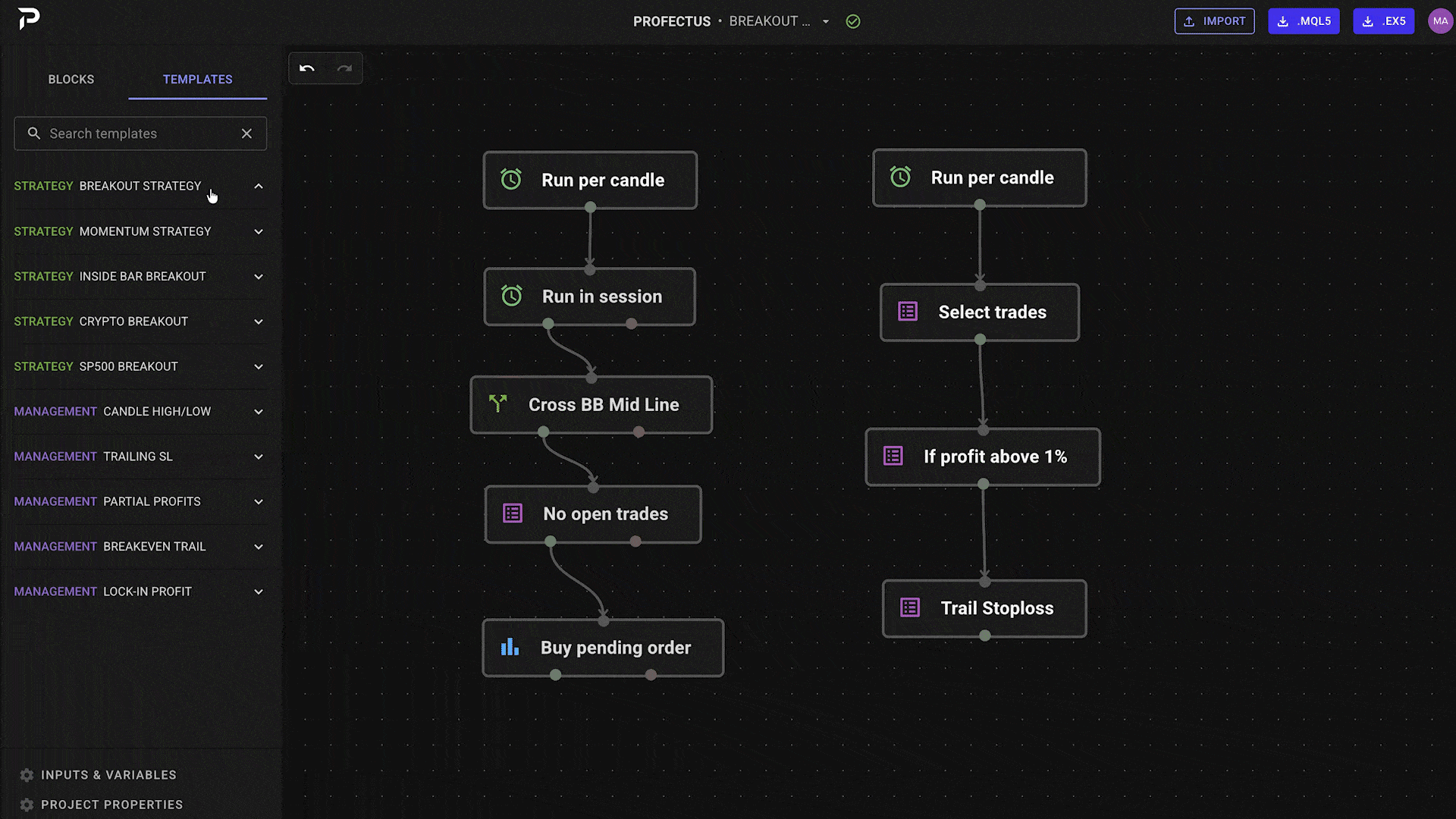
Task: Click clock icon on Run in session block
Action: (512, 296)
